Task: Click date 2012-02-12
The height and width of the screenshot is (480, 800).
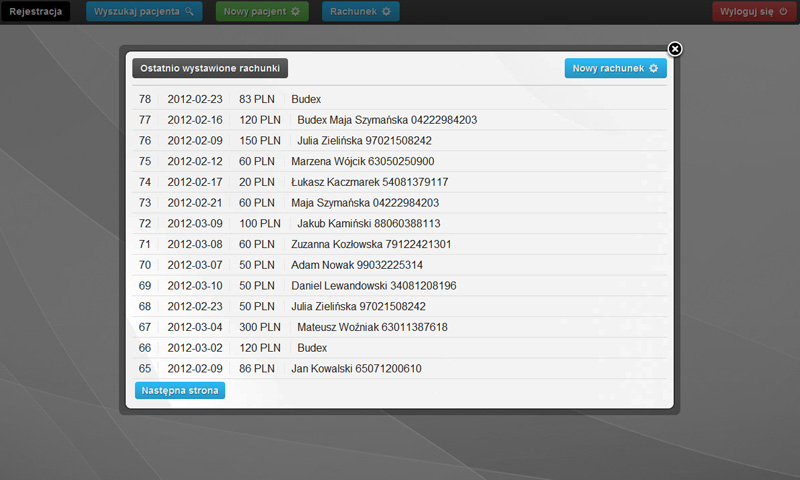Action: point(195,161)
